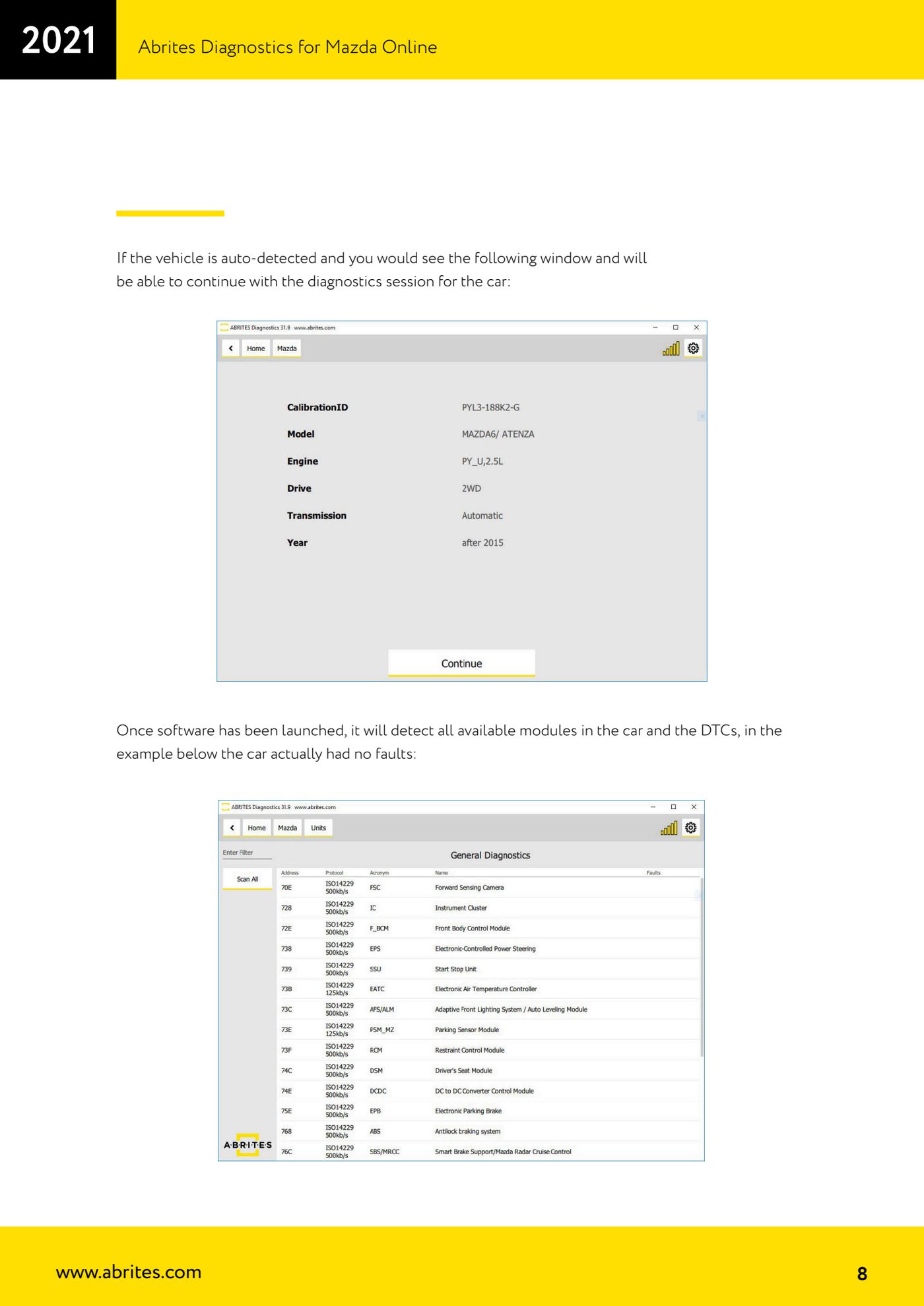Open settings gear in vehicle info window
This screenshot has height=1306, width=924.
[693, 348]
